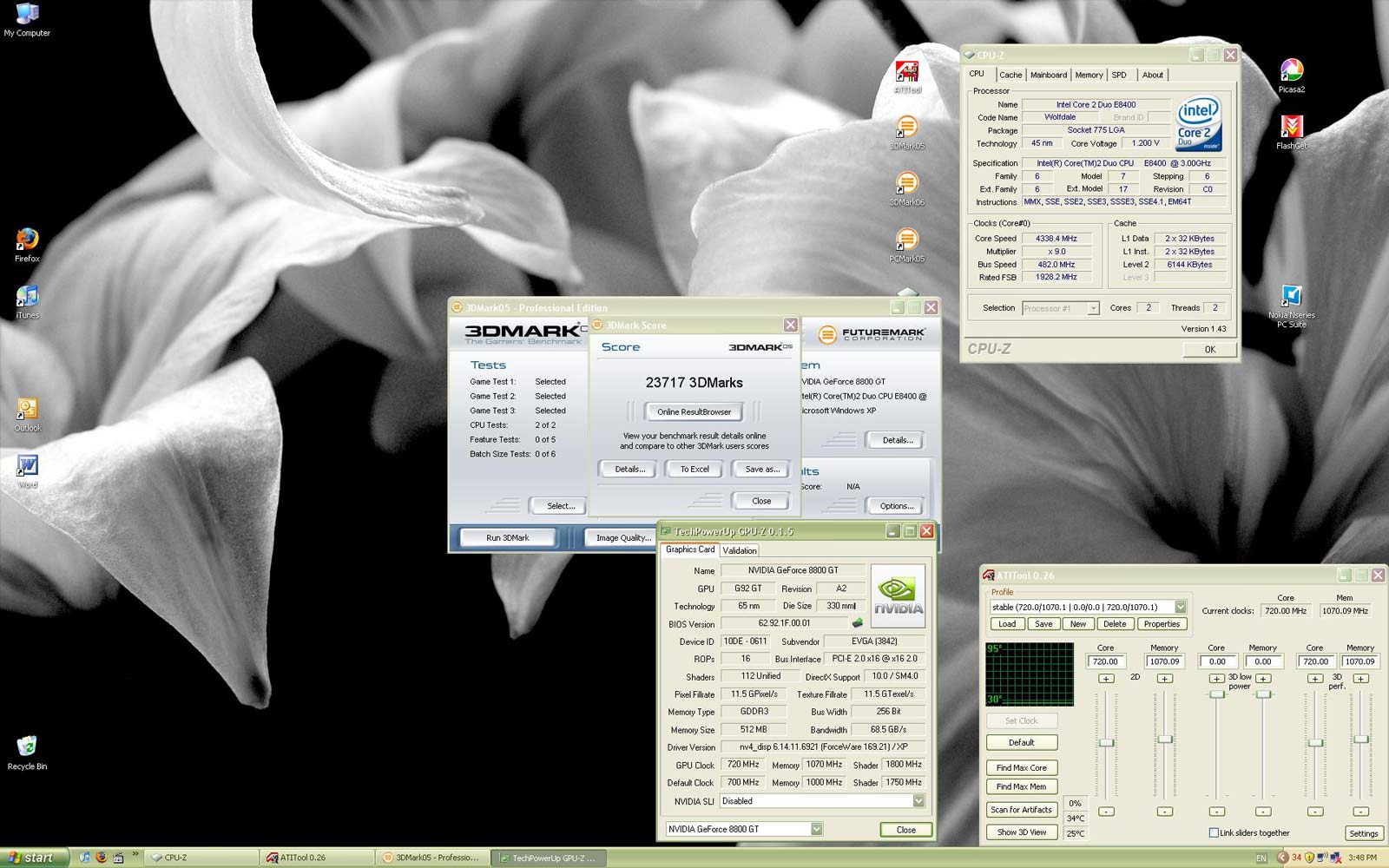
Task: Open the Word desktop shortcut
Action: 27,471
